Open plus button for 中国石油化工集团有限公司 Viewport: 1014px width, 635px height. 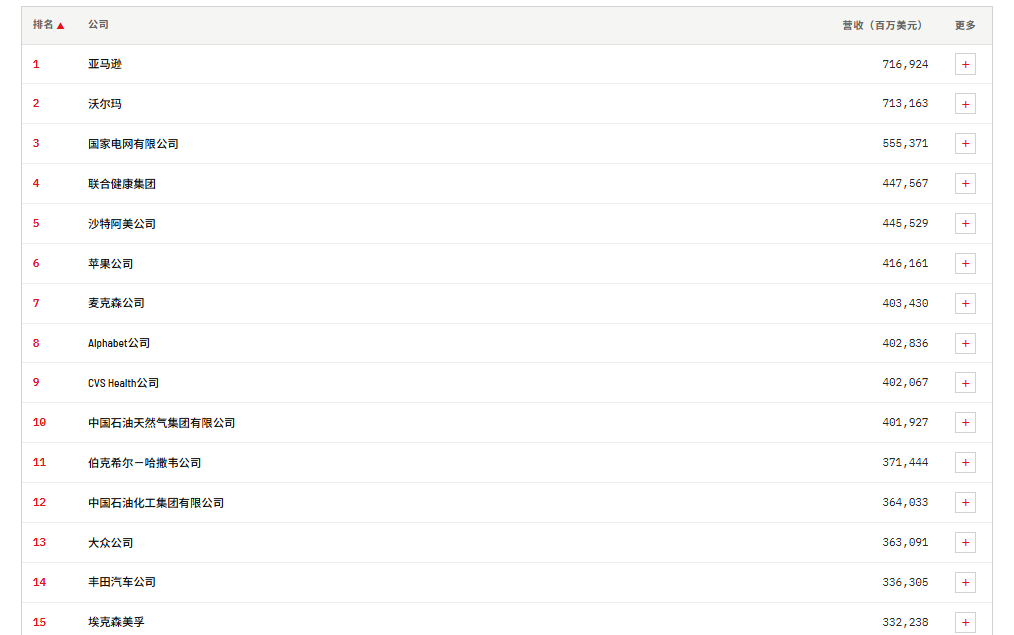965,502
